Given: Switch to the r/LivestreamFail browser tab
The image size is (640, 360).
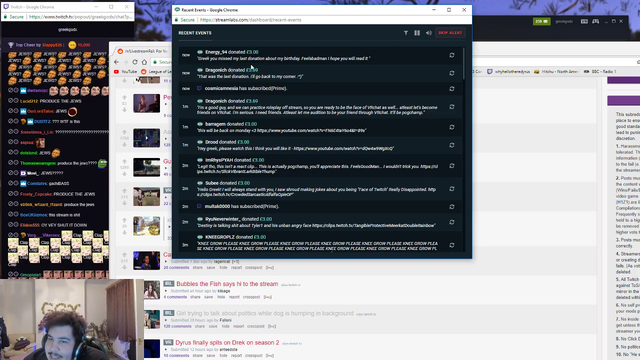Looking at the screenshot, I should 143,51.
